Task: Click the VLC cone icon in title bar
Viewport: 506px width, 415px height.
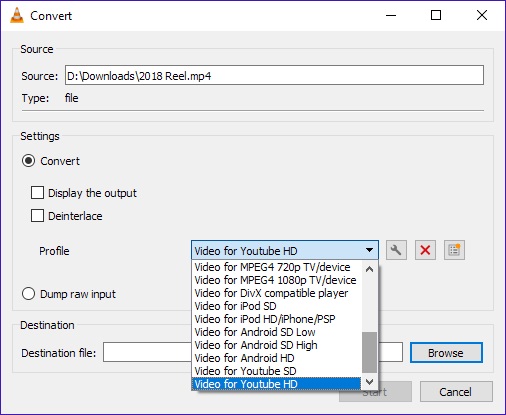Action: coord(17,15)
